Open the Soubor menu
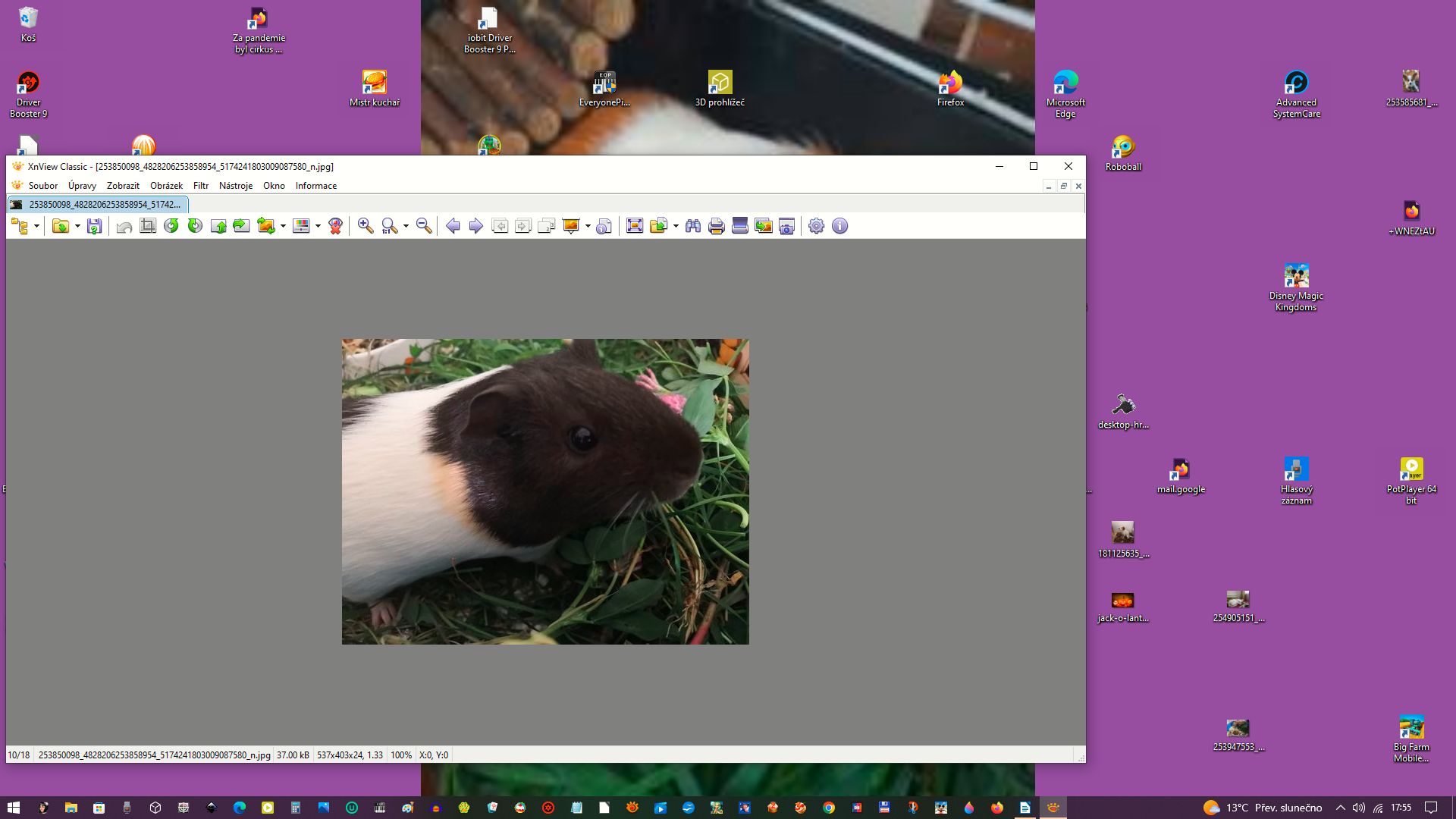 (43, 186)
